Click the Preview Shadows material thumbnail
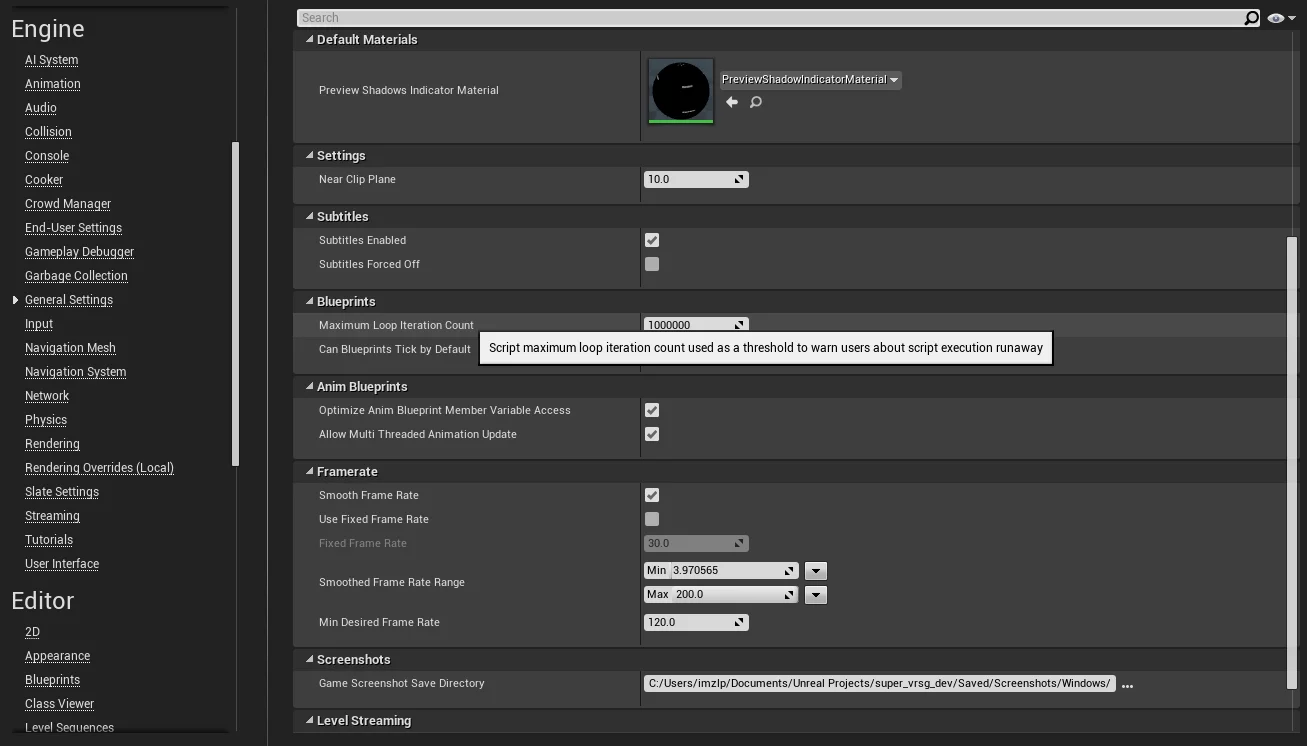Screen dimensions: 1307x746 [x=681, y=91]
